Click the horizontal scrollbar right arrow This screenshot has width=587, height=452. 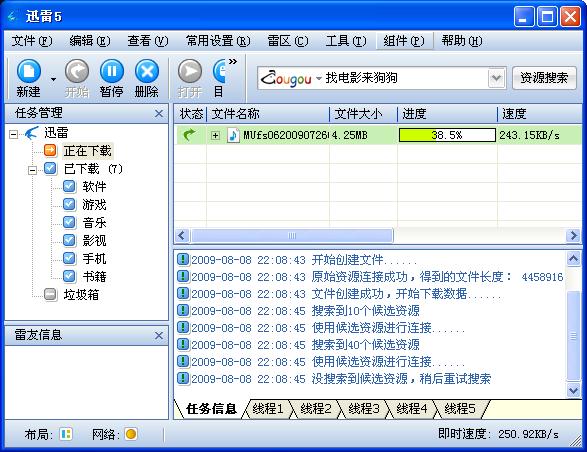point(573,236)
